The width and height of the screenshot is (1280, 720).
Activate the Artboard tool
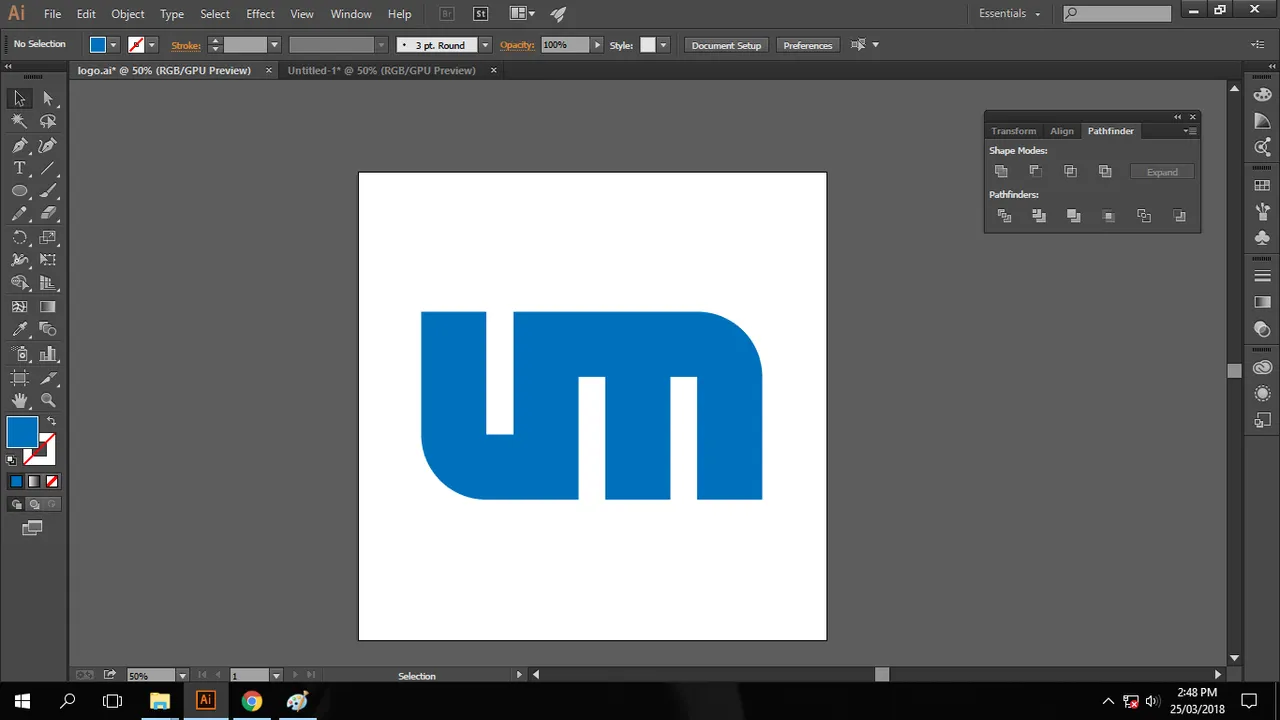coord(19,378)
